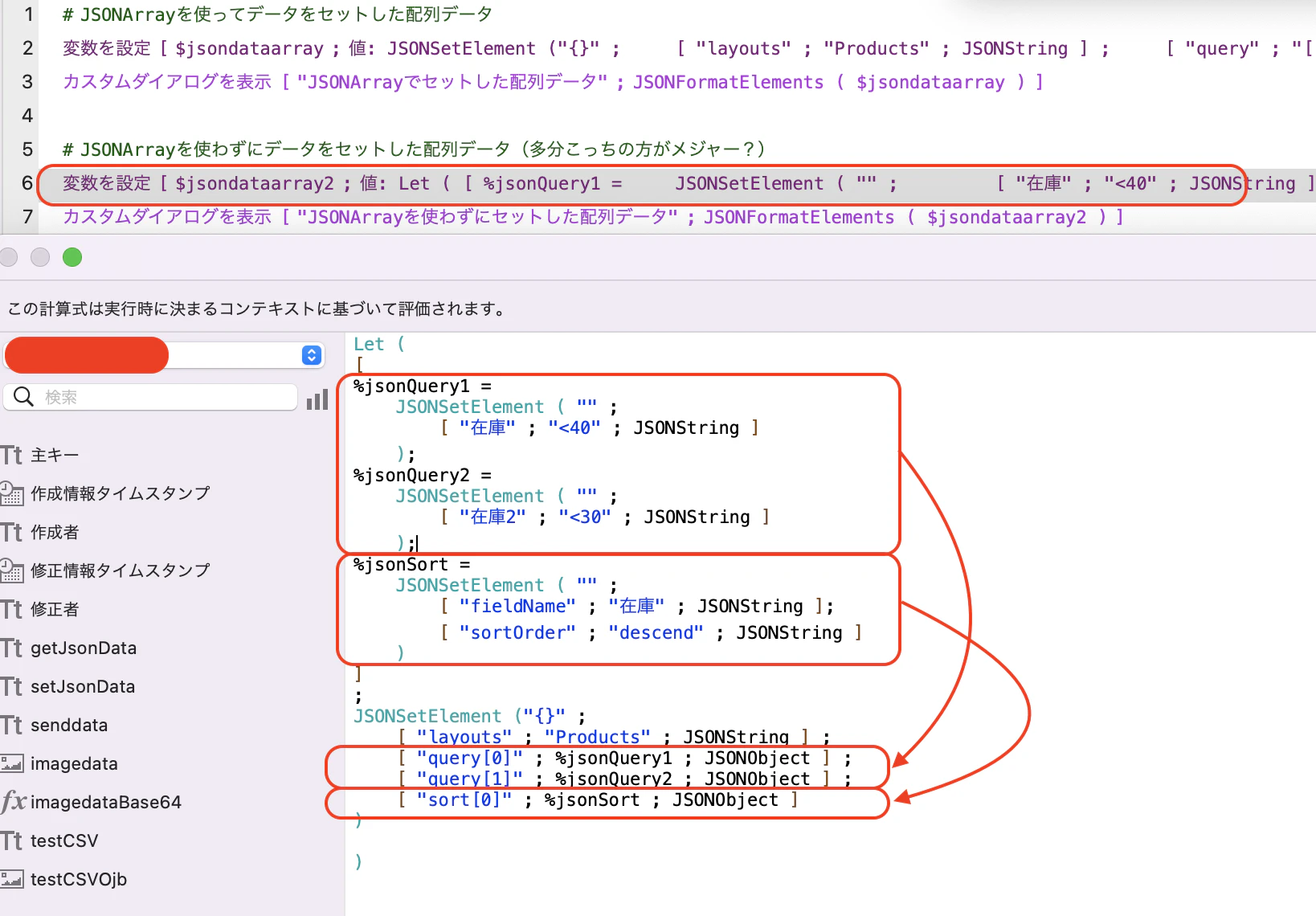Click the magnifier icon in the search box
Image resolution: width=1316 pixels, height=916 pixels.
pos(23,397)
